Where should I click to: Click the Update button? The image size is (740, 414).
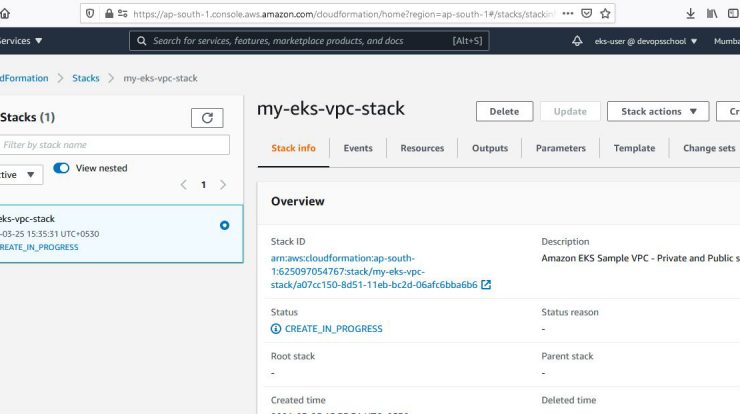pyautogui.click(x=570, y=111)
